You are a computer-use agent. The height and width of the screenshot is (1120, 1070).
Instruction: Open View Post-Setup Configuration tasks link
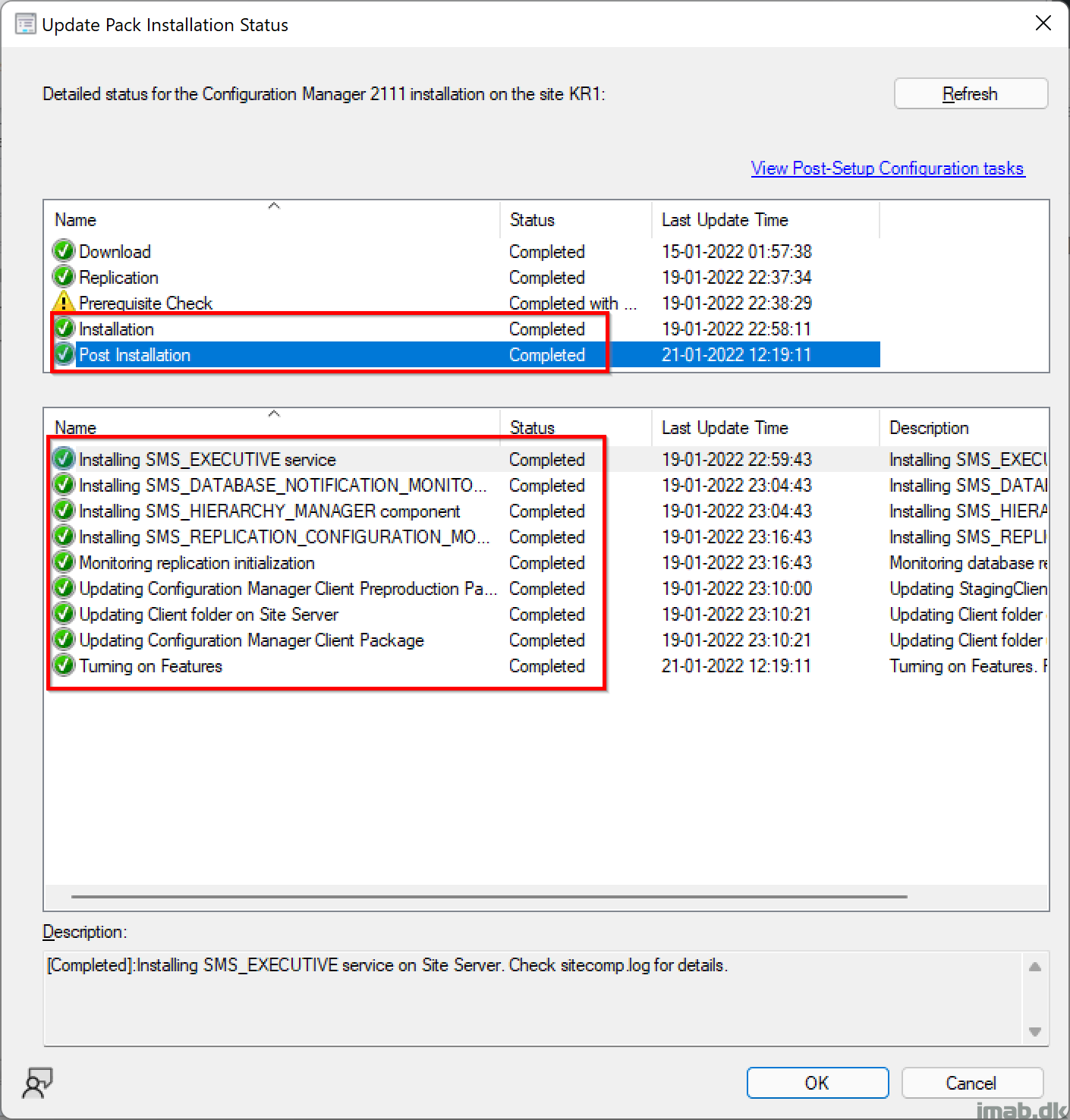888,168
